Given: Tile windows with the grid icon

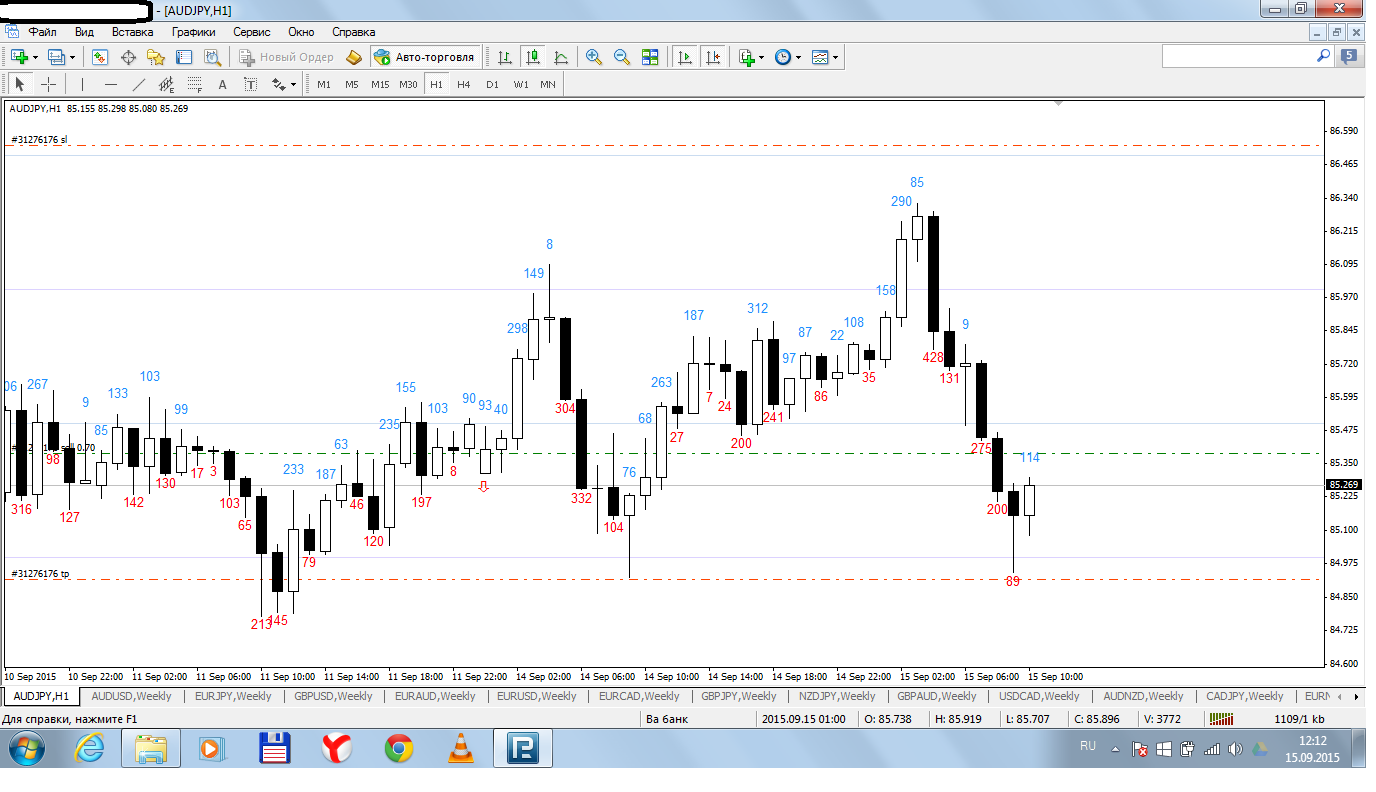Looking at the screenshot, I should click(650, 57).
